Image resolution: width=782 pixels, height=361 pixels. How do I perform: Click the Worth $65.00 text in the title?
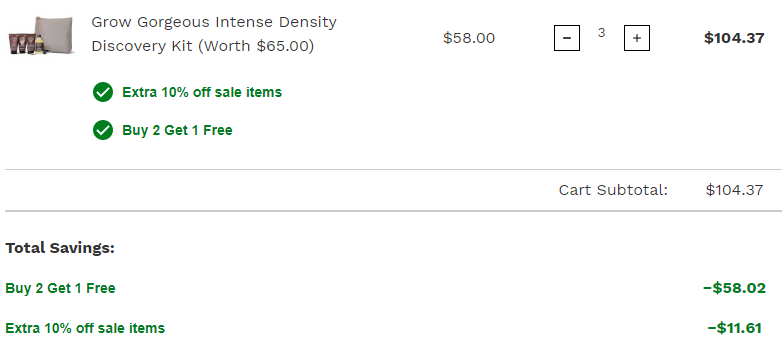point(256,46)
